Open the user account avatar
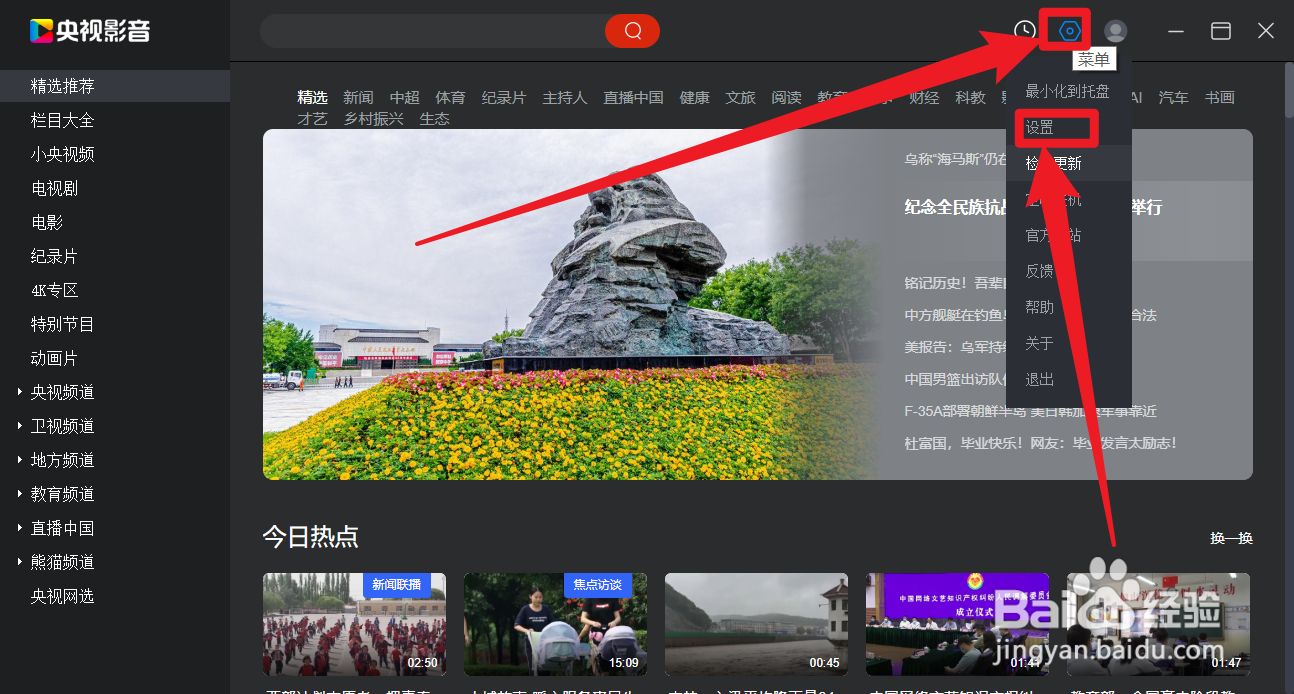The image size is (1294, 694). coord(1115,31)
